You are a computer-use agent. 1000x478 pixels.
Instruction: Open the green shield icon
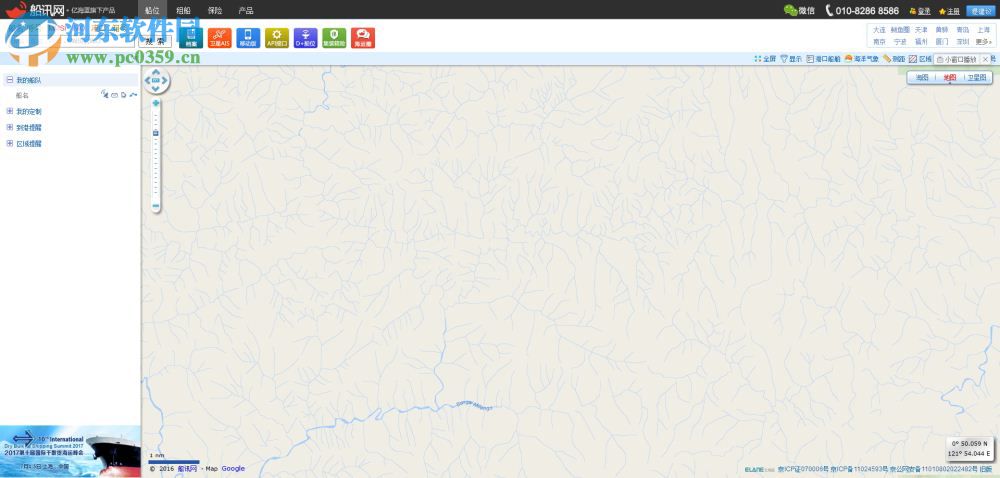coord(334,38)
